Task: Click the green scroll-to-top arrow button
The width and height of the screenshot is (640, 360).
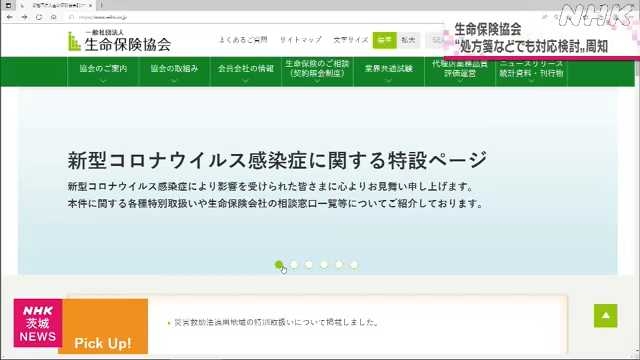Action: [x=605, y=316]
